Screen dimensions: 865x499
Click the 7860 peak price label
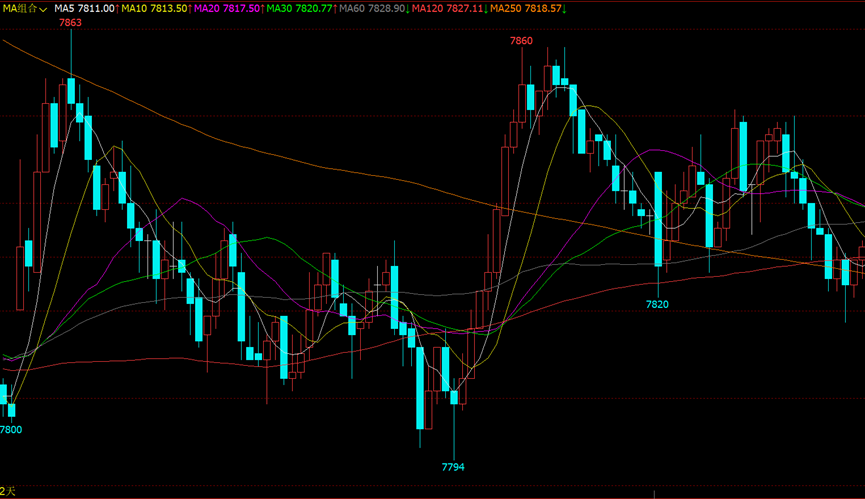pos(521,41)
